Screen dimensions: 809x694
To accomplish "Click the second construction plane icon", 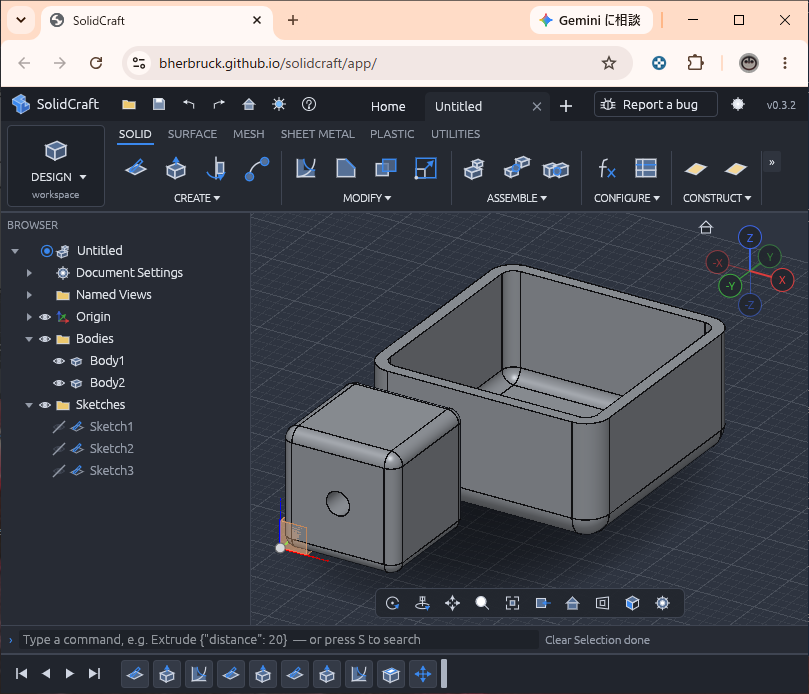I will (x=736, y=169).
